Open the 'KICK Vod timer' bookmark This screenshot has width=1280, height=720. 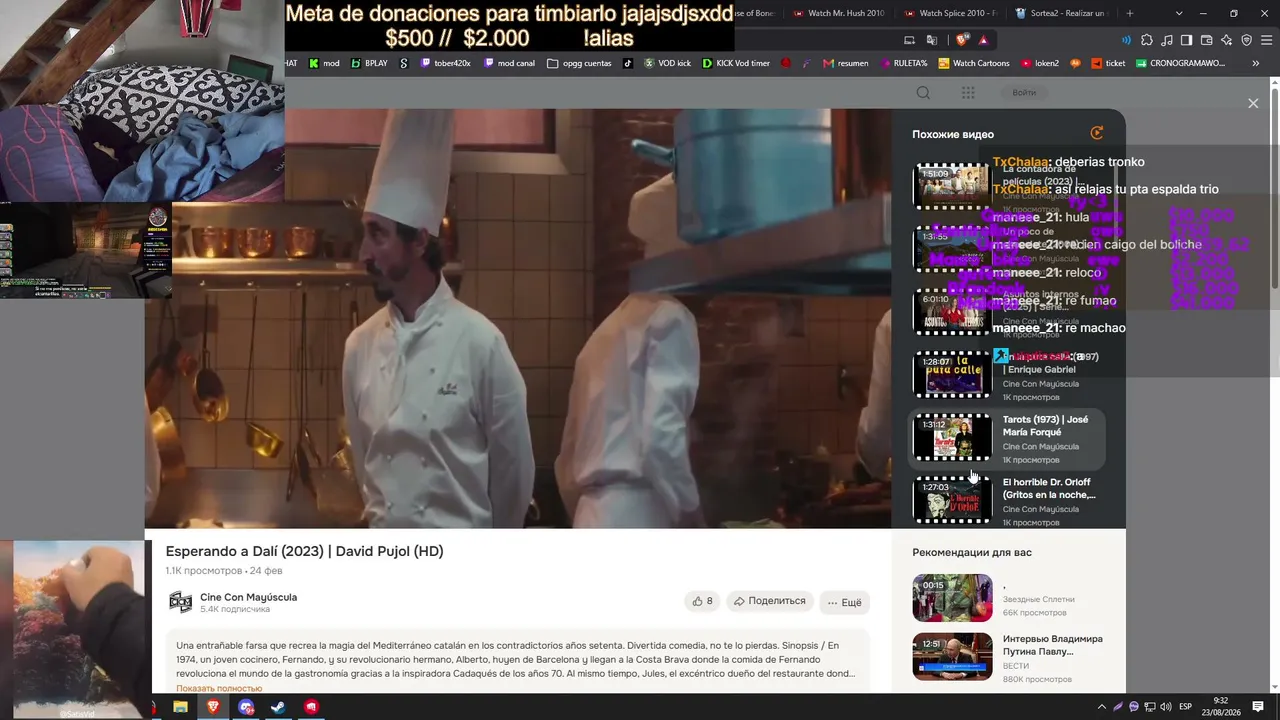(736, 63)
